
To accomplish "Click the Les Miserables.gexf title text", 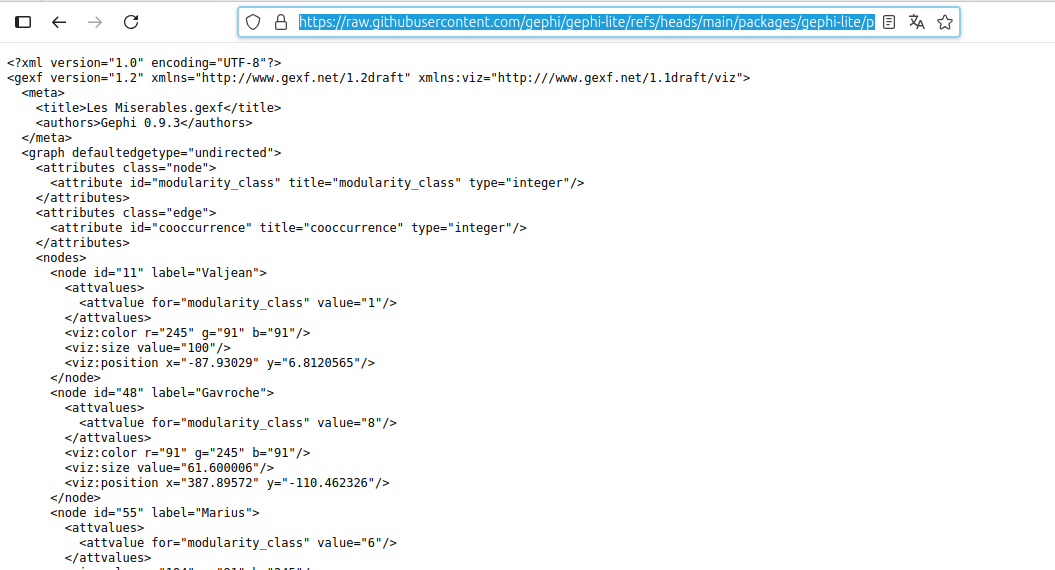I will click(x=158, y=108).
